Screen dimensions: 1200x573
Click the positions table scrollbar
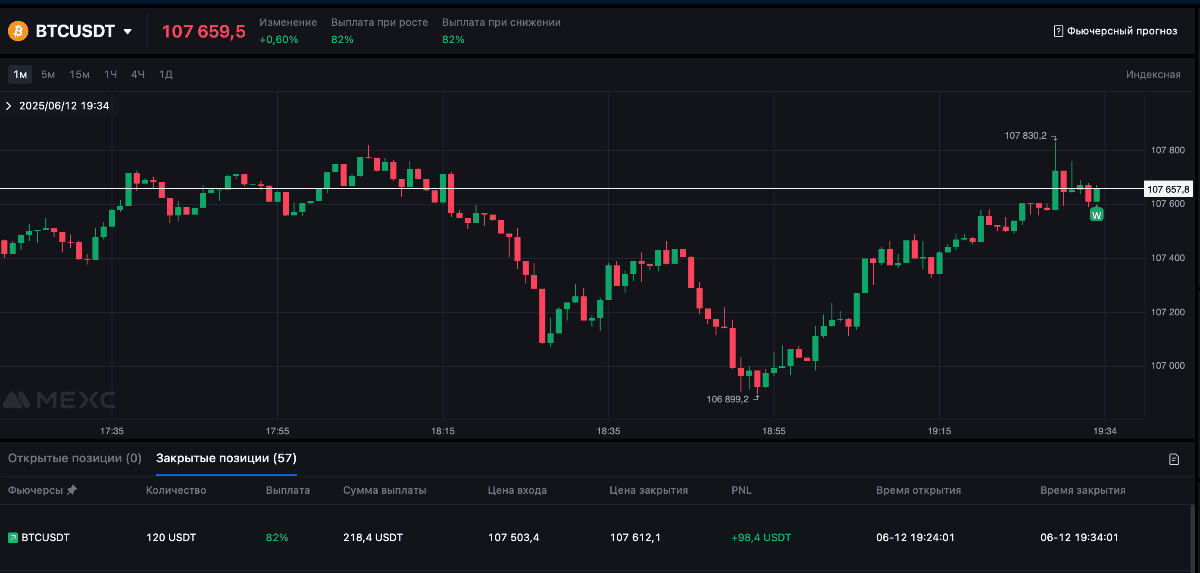[x=1191, y=537]
